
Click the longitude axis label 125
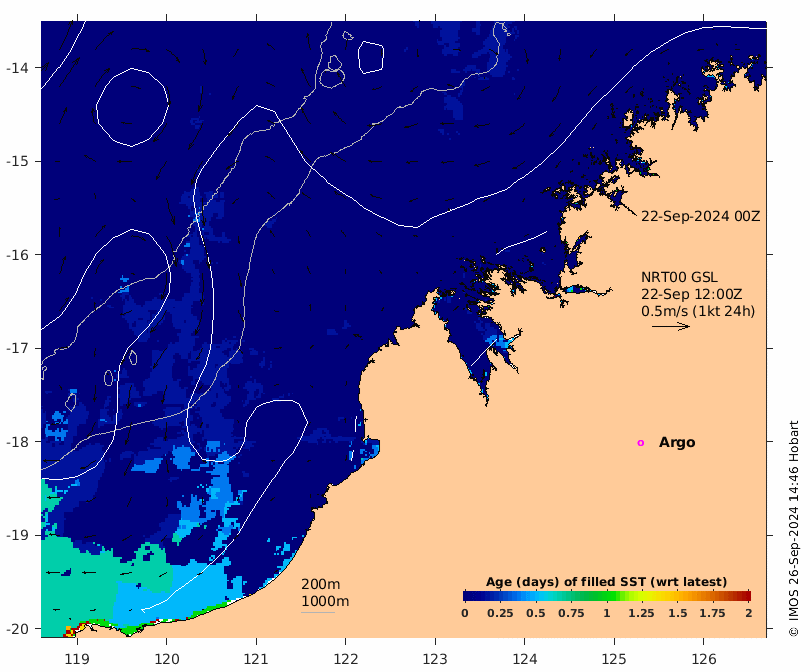click(x=614, y=659)
